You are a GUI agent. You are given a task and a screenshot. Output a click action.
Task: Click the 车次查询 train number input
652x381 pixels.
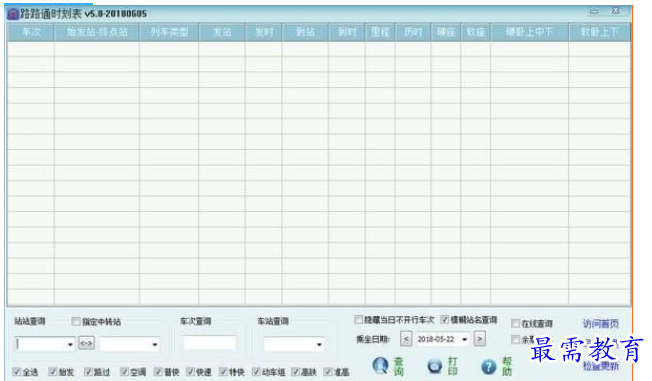tap(210, 343)
